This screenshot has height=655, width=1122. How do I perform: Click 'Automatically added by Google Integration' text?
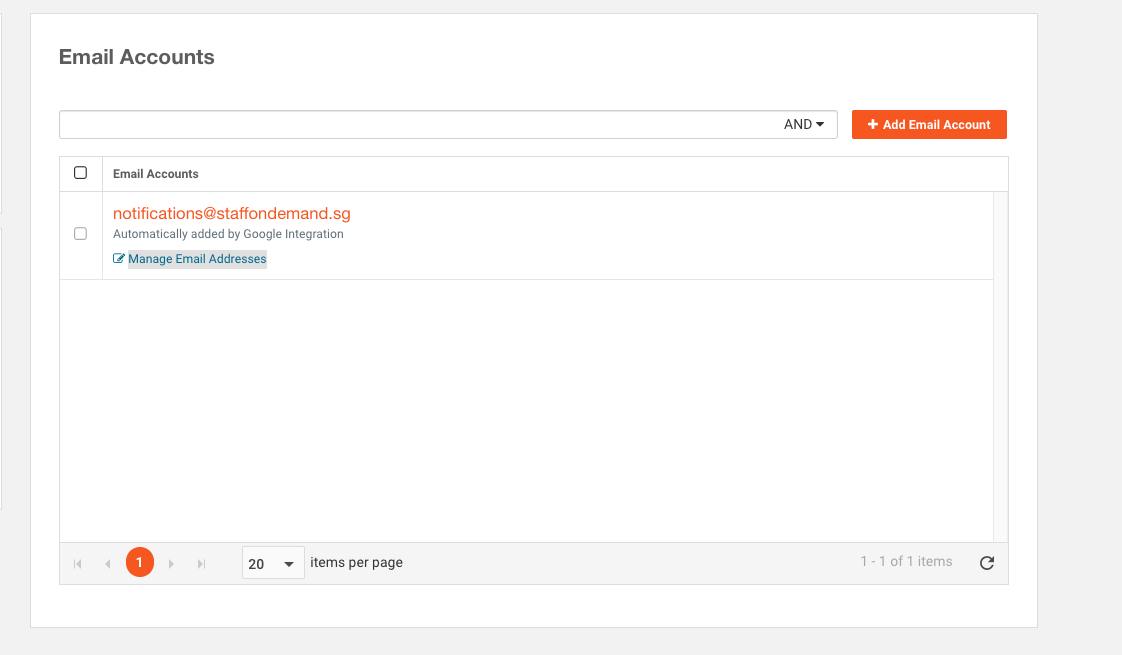point(228,234)
